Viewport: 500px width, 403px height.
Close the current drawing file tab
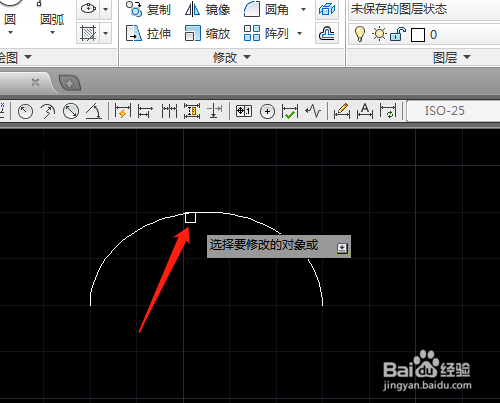(x=35, y=82)
